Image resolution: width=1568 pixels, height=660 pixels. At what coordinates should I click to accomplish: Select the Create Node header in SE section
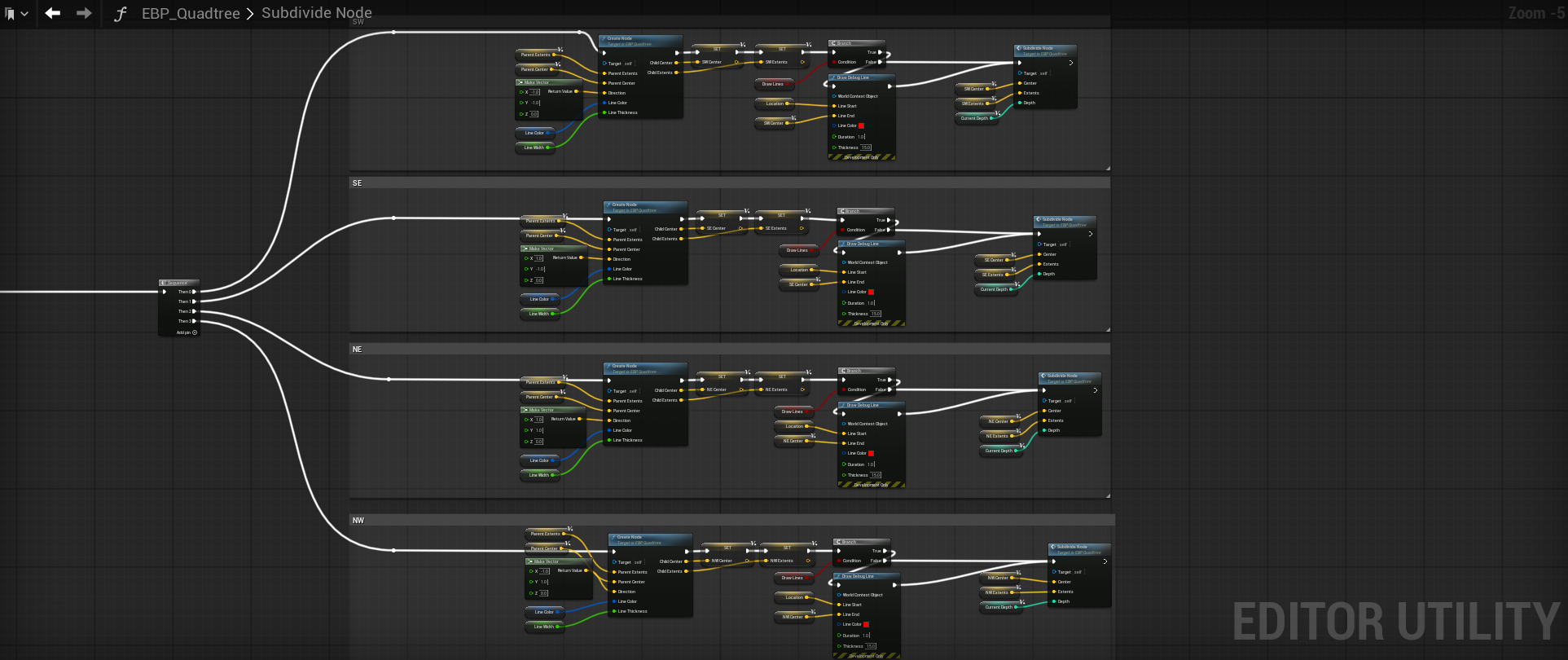click(x=645, y=207)
